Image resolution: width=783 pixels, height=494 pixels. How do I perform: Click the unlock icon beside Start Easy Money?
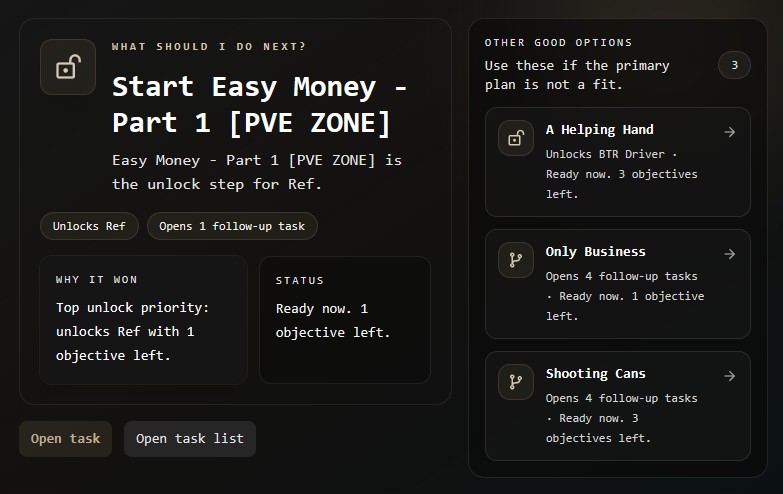(x=68, y=67)
